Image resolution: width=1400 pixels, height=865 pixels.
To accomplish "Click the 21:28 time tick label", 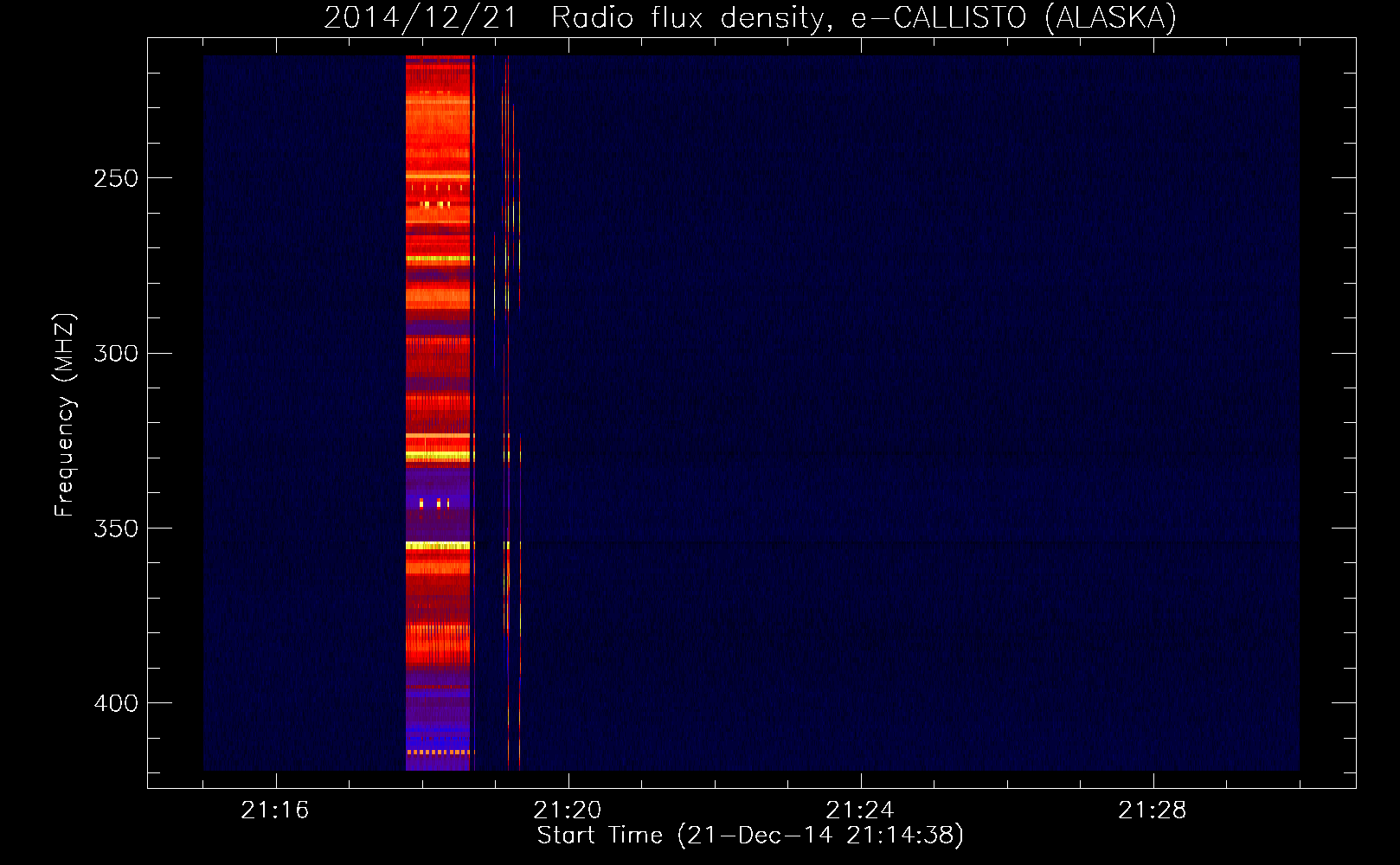I will coord(1153,811).
